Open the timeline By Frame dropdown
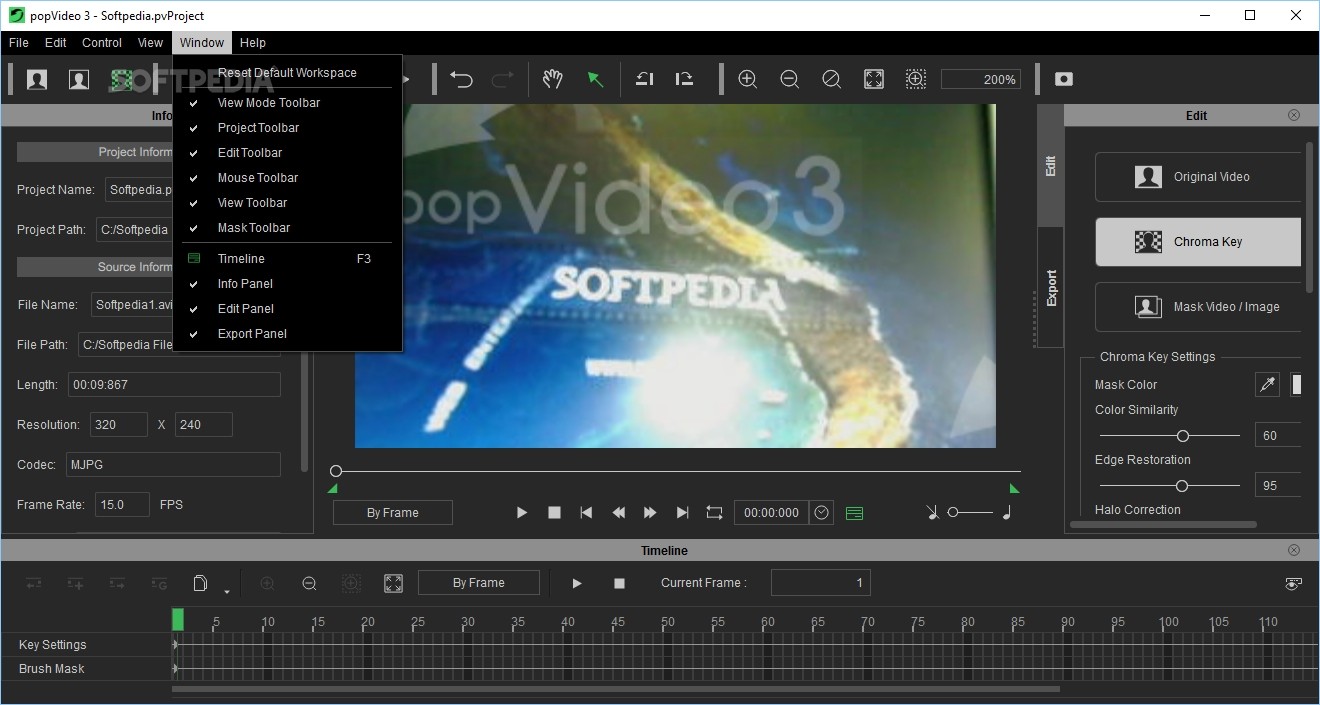This screenshot has height=705, width=1320. point(479,583)
